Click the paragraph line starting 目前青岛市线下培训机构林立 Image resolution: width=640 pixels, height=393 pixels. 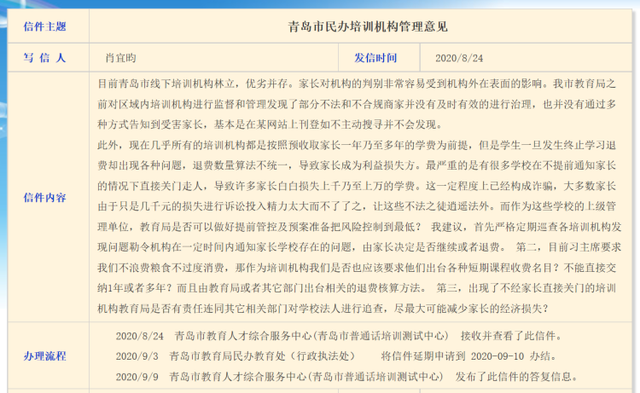(356, 84)
